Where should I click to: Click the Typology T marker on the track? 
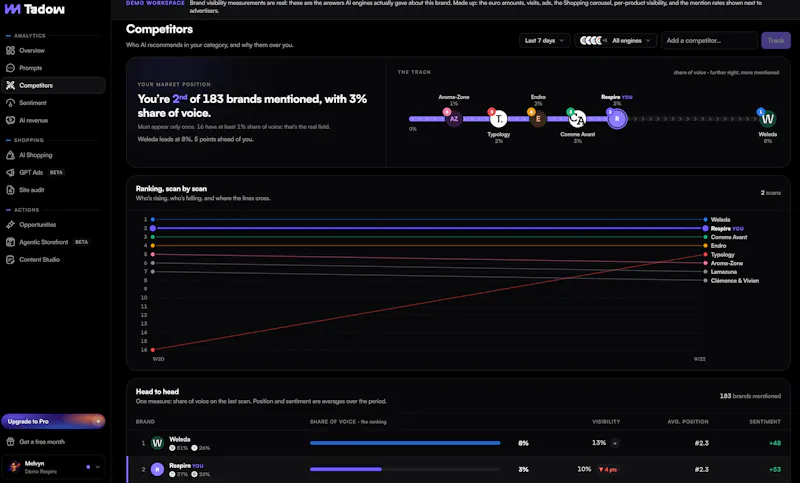498,119
